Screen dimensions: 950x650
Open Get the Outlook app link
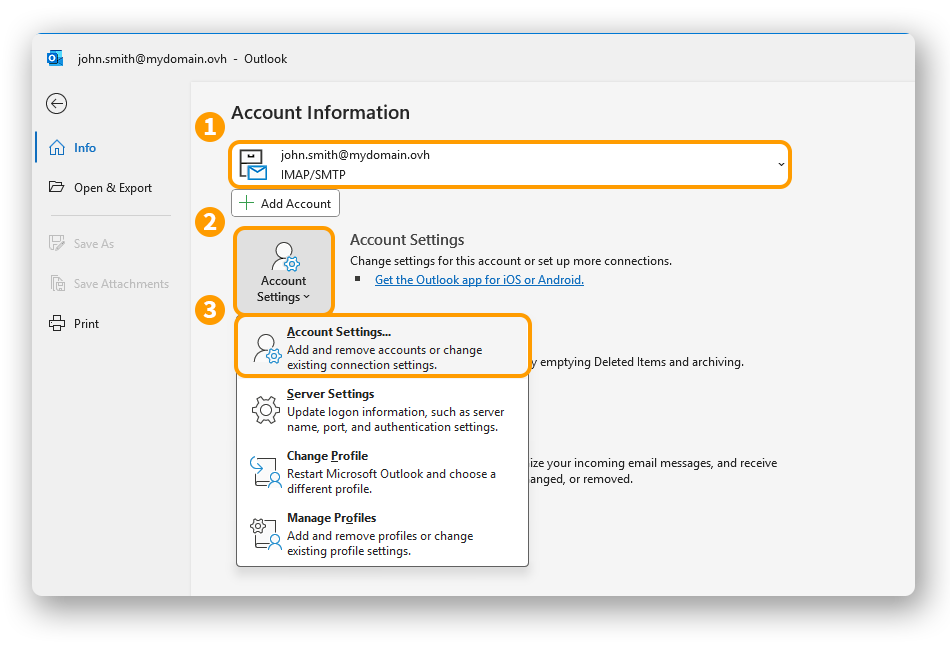pyautogui.click(x=479, y=280)
